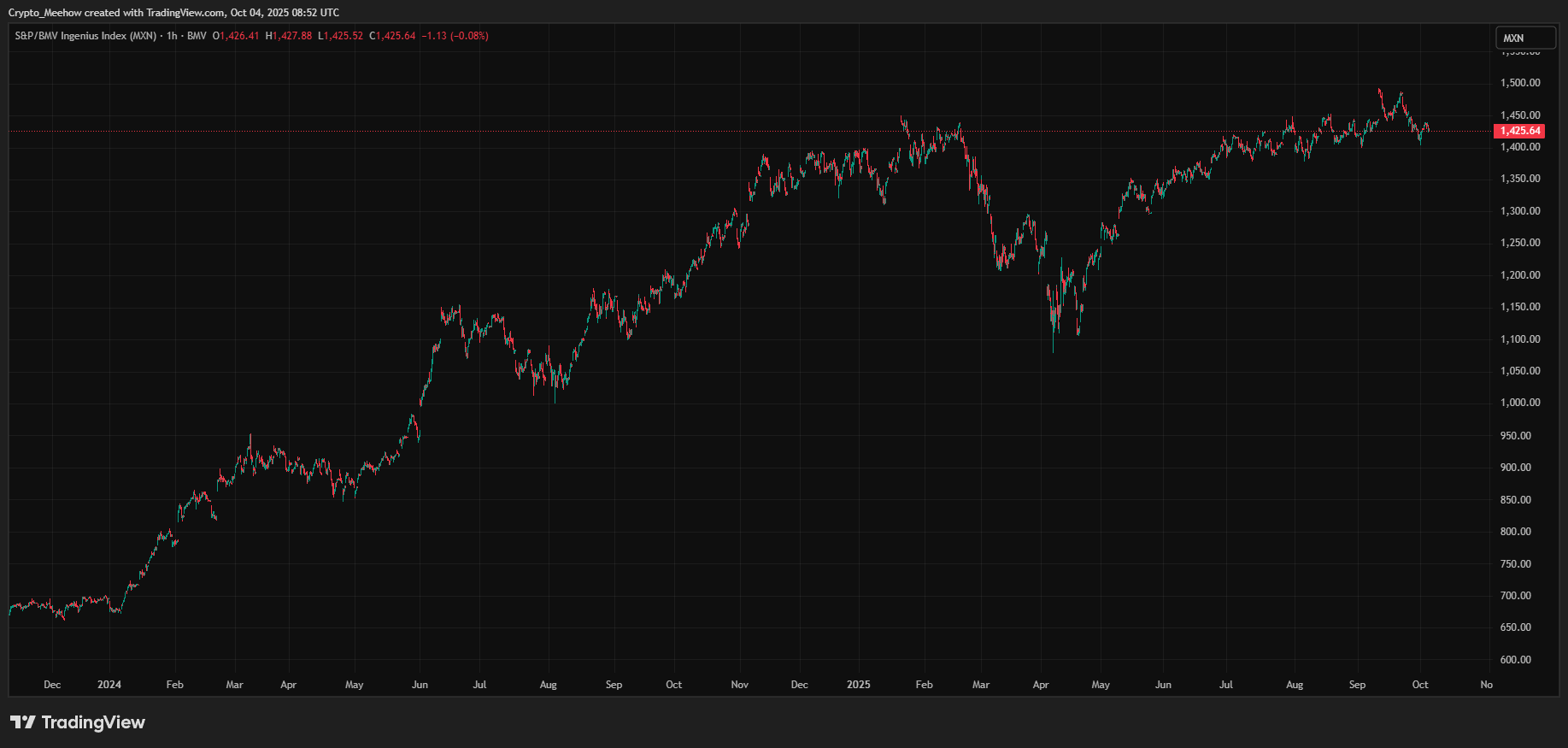This screenshot has width=1568, height=748.
Task: Click the Dec label preceding 2024
Action: click(x=52, y=685)
